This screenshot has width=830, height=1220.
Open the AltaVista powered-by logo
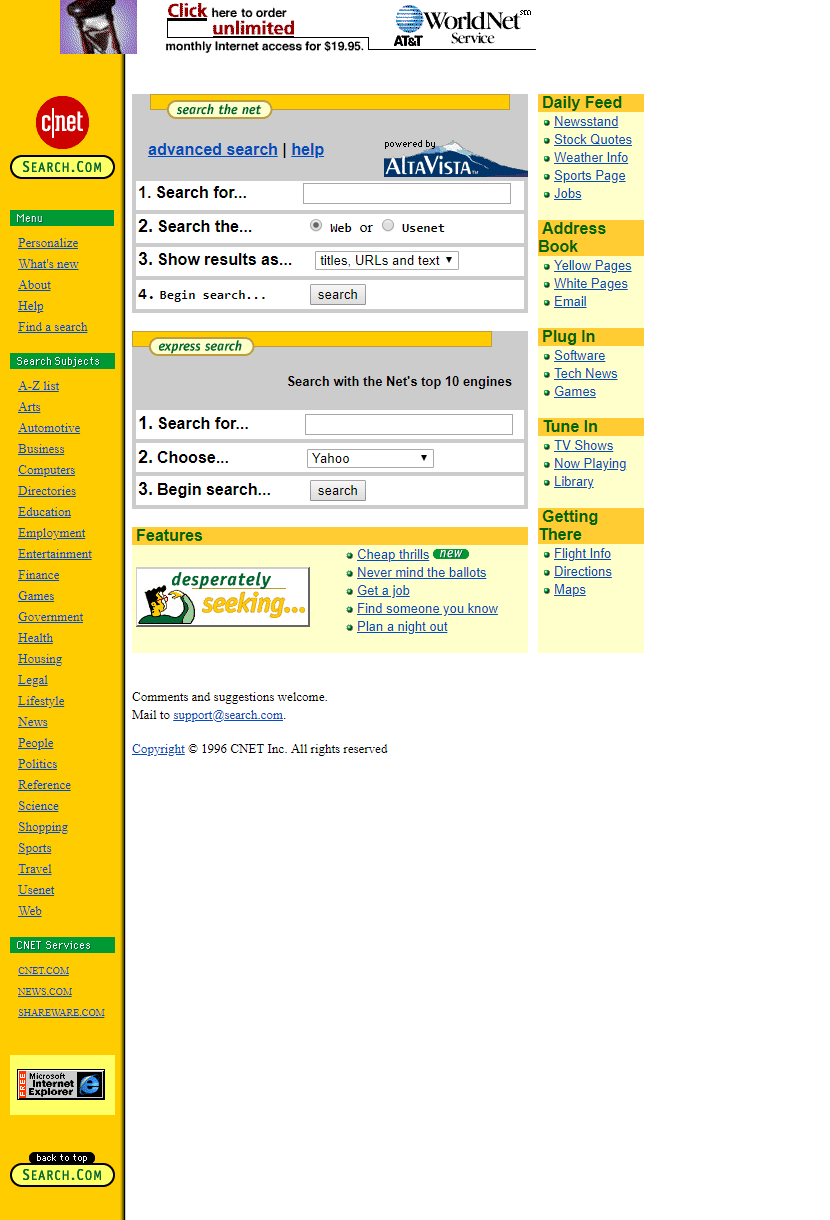(456, 158)
